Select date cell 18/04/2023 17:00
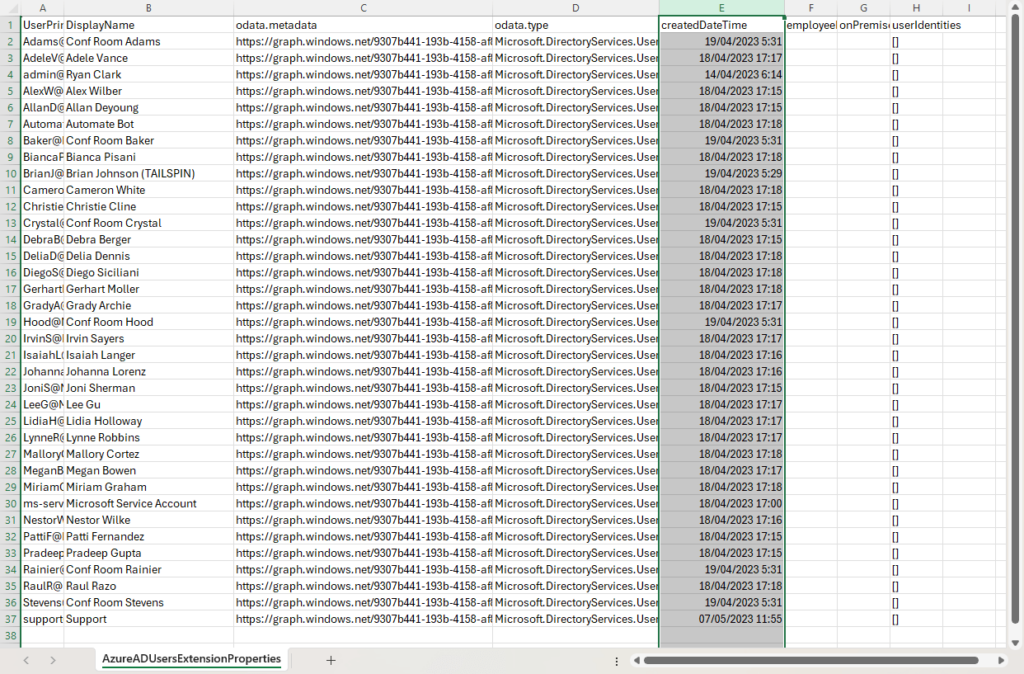 click(722, 504)
